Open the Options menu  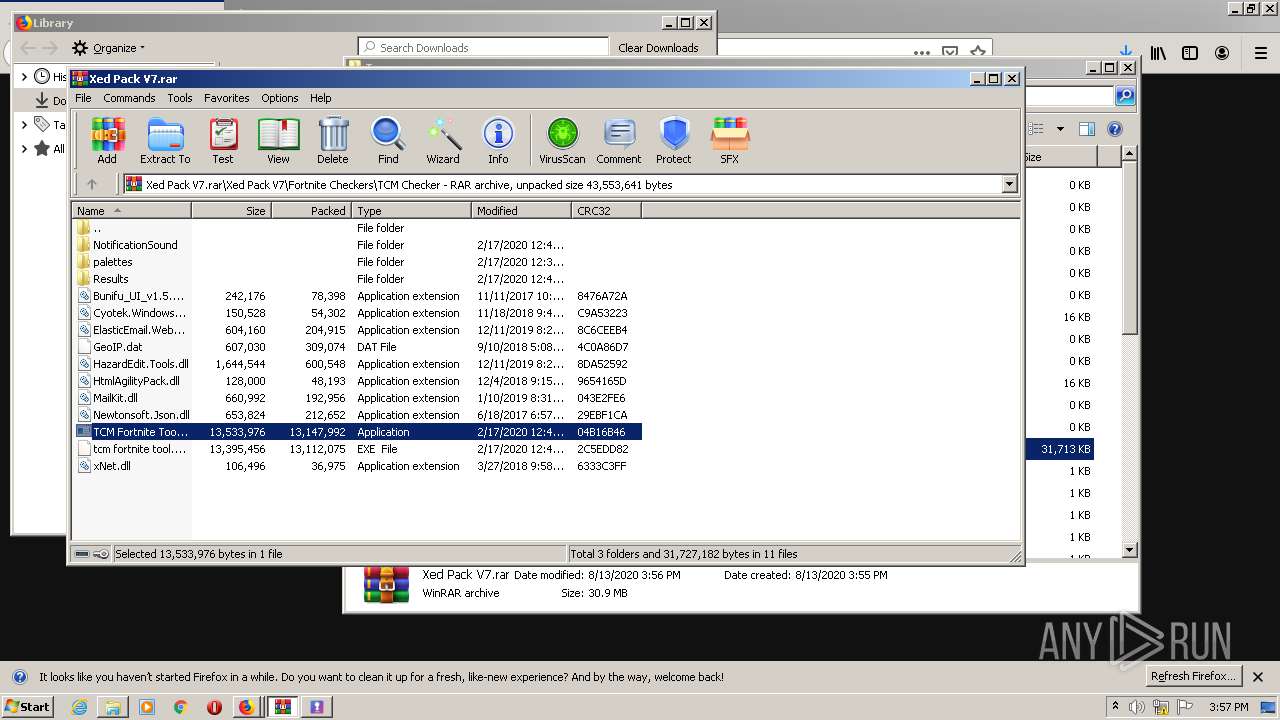click(280, 98)
